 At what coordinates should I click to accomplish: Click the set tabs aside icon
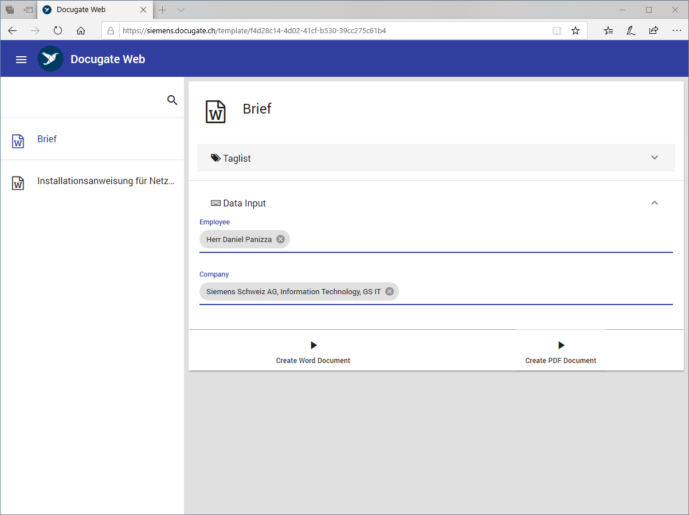pyautogui.click(x=29, y=10)
